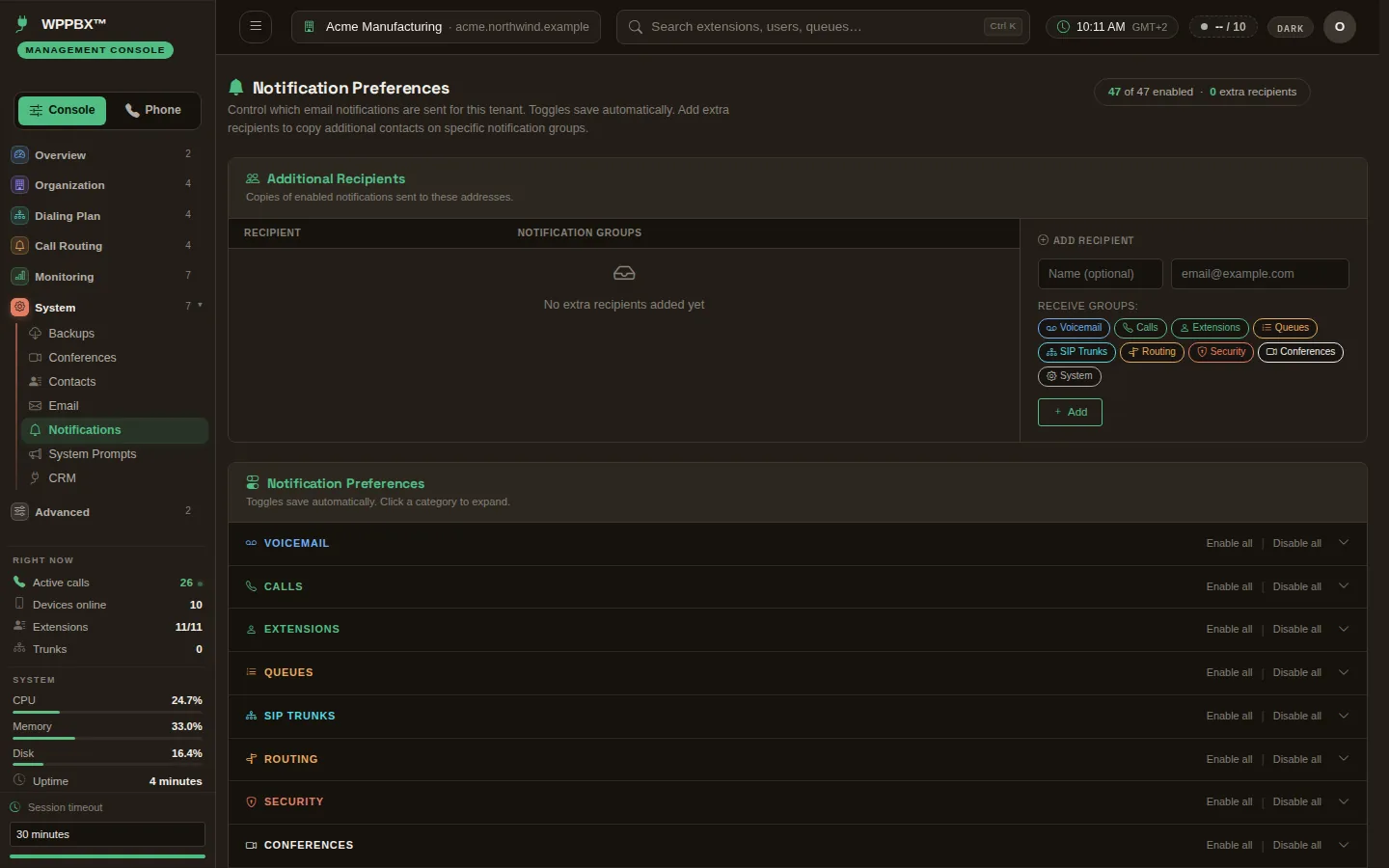Click the Add recipient button
The height and width of the screenshot is (868, 1389).
[1070, 412]
